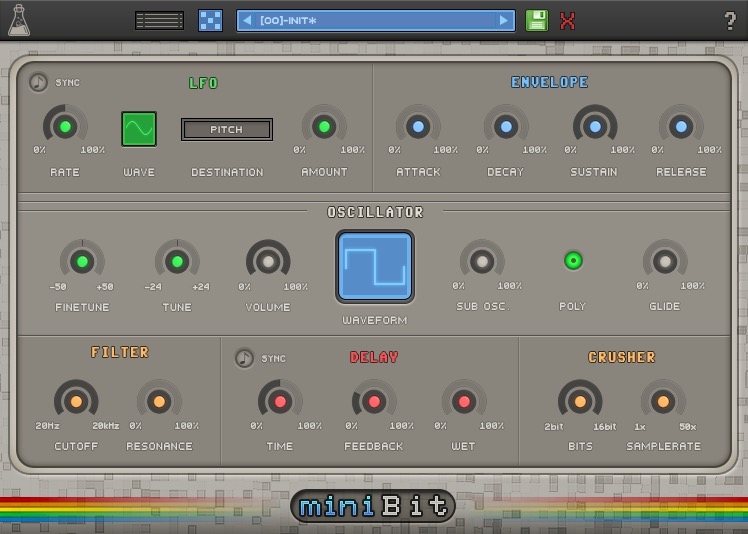Select previous preset arrow
748x534 pixels.
[247, 21]
